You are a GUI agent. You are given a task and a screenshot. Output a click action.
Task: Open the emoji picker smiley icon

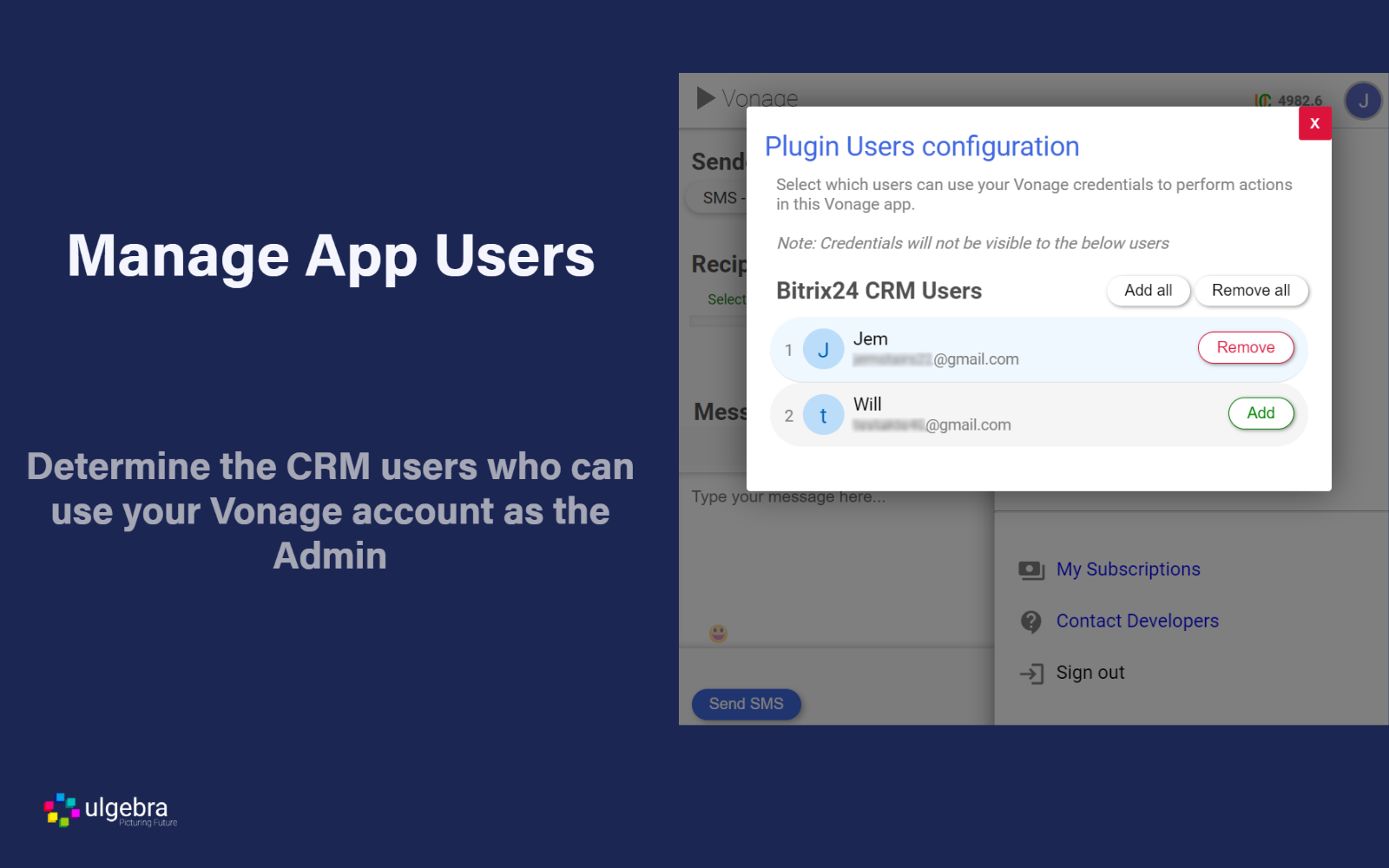click(x=718, y=633)
